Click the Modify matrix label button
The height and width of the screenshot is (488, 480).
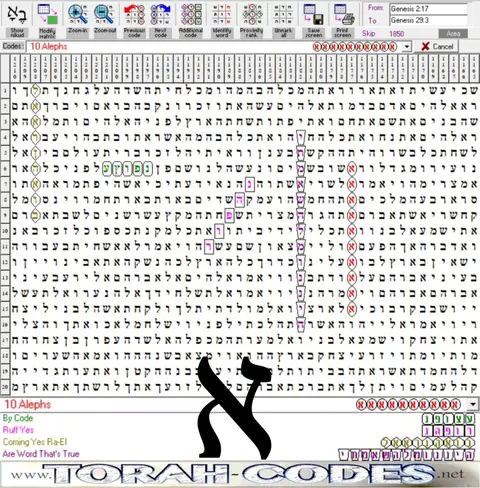(47, 33)
